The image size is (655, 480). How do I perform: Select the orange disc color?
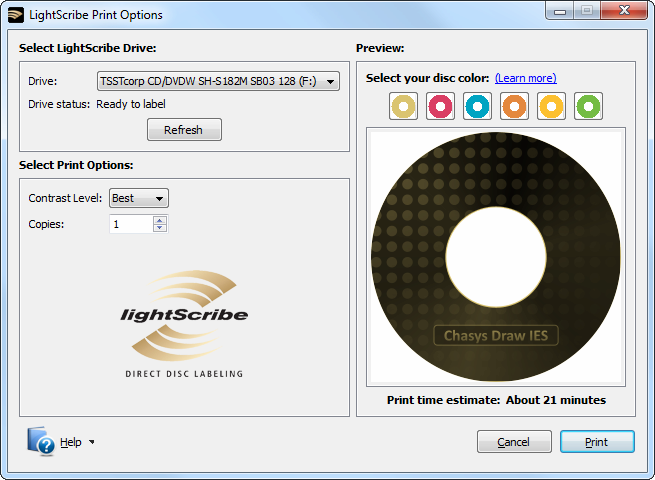point(514,106)
